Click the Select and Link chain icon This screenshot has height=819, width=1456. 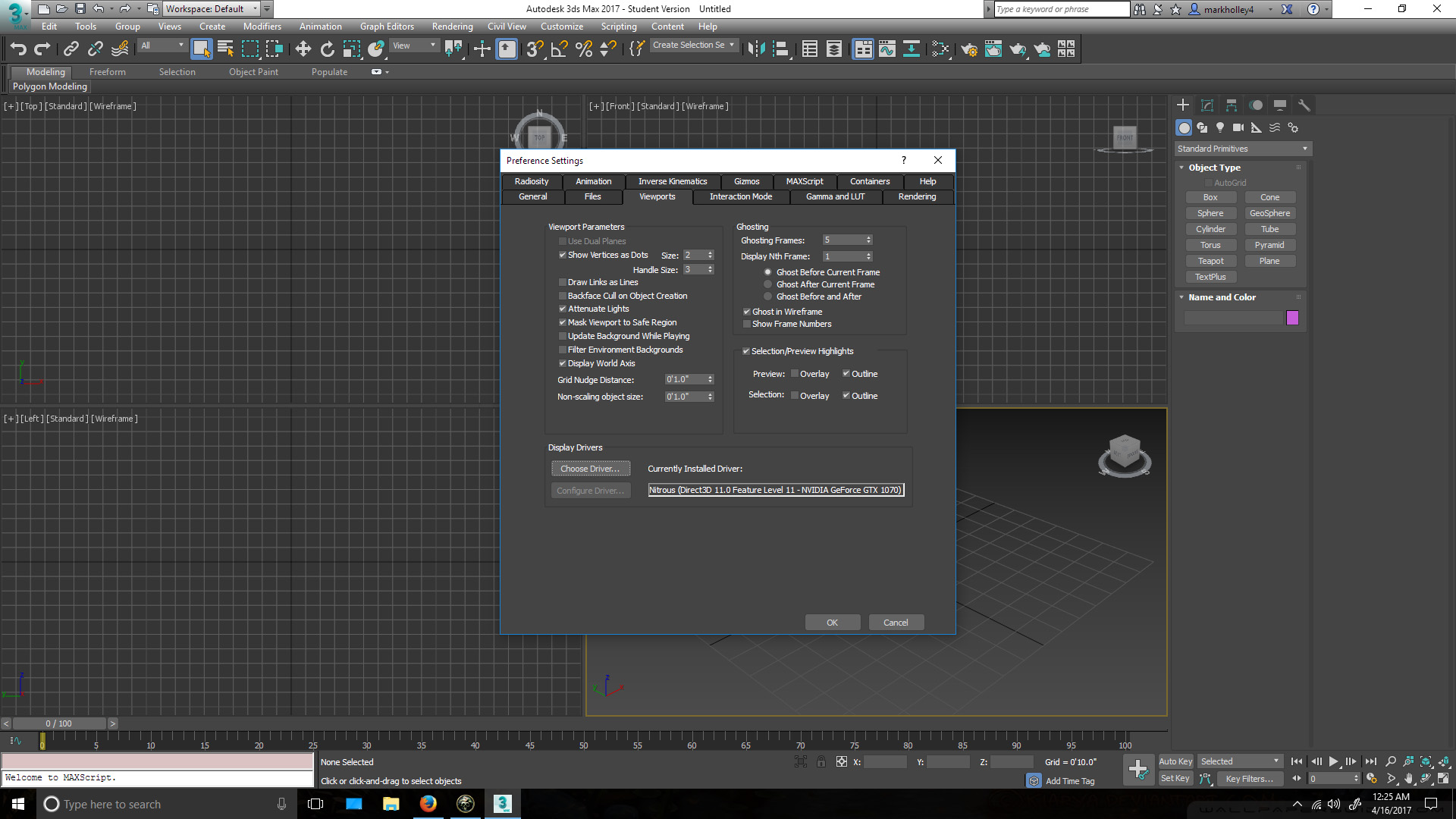[71, 49]
